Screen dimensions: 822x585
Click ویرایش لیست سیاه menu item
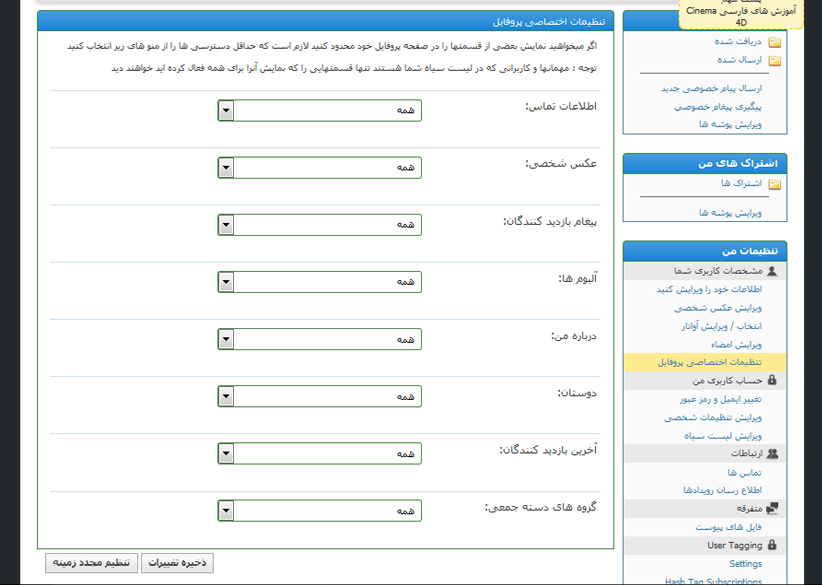723,436
